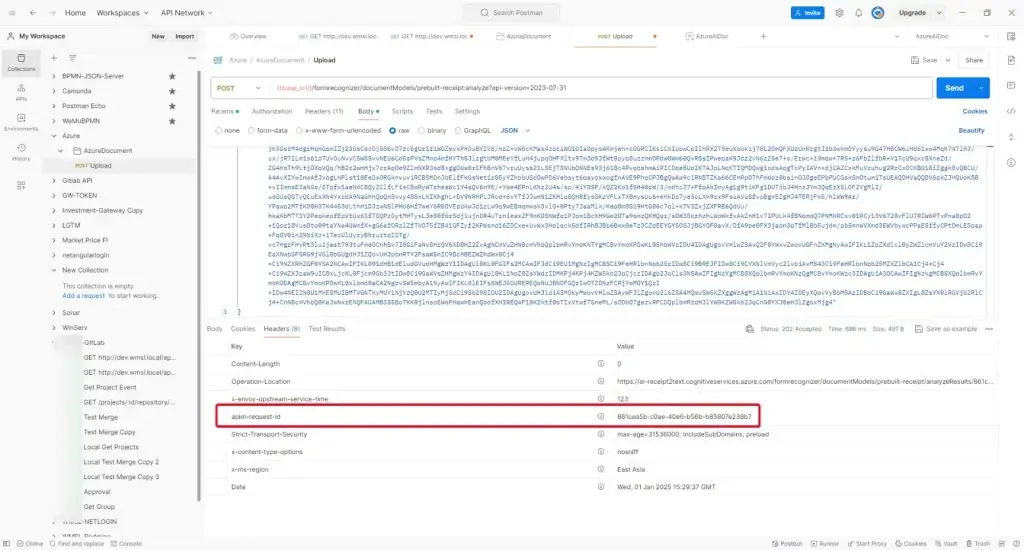Image resolution: width=1024 pixels, height=550 pixels.
Task: Open the POST method dropdown
Action: [238, 88]
